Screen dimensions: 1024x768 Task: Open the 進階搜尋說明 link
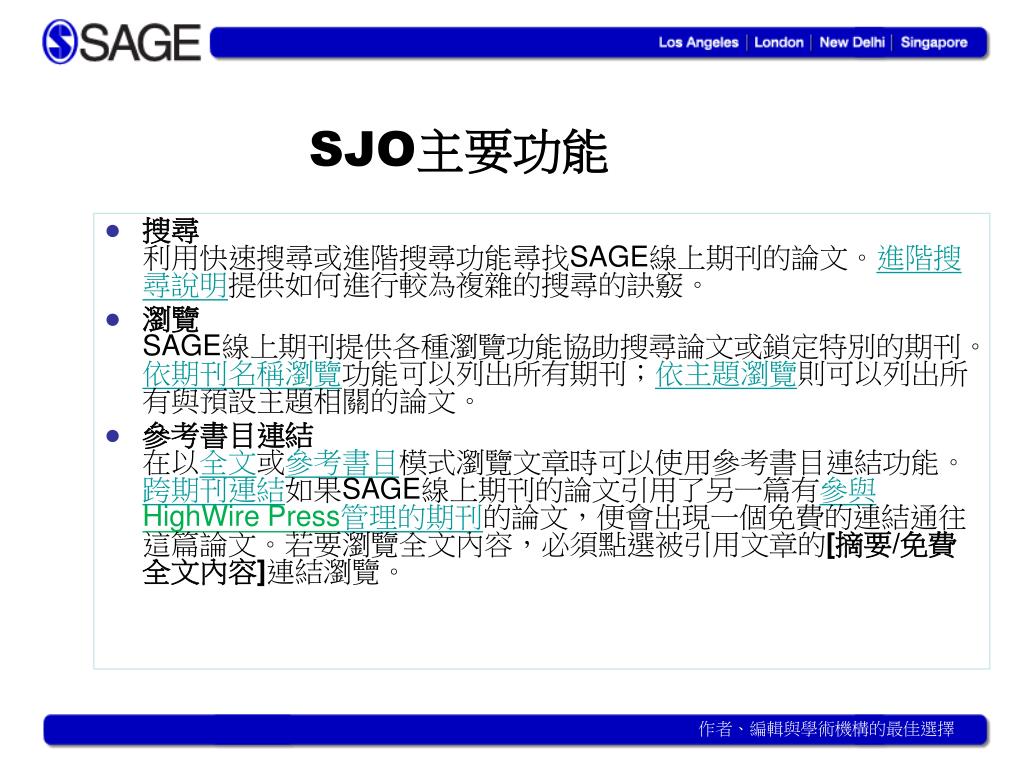919,258
